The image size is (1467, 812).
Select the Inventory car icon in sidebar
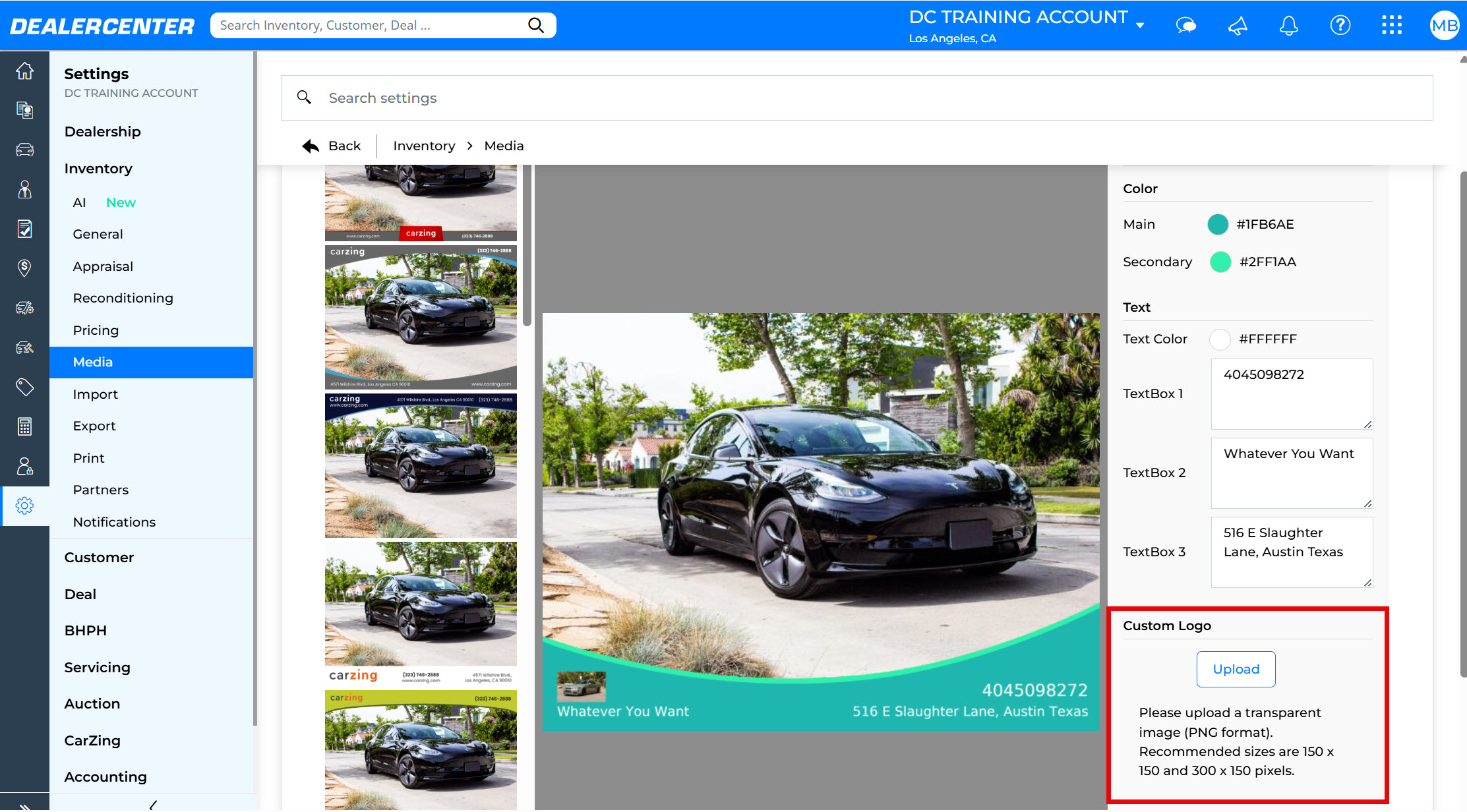25,150
